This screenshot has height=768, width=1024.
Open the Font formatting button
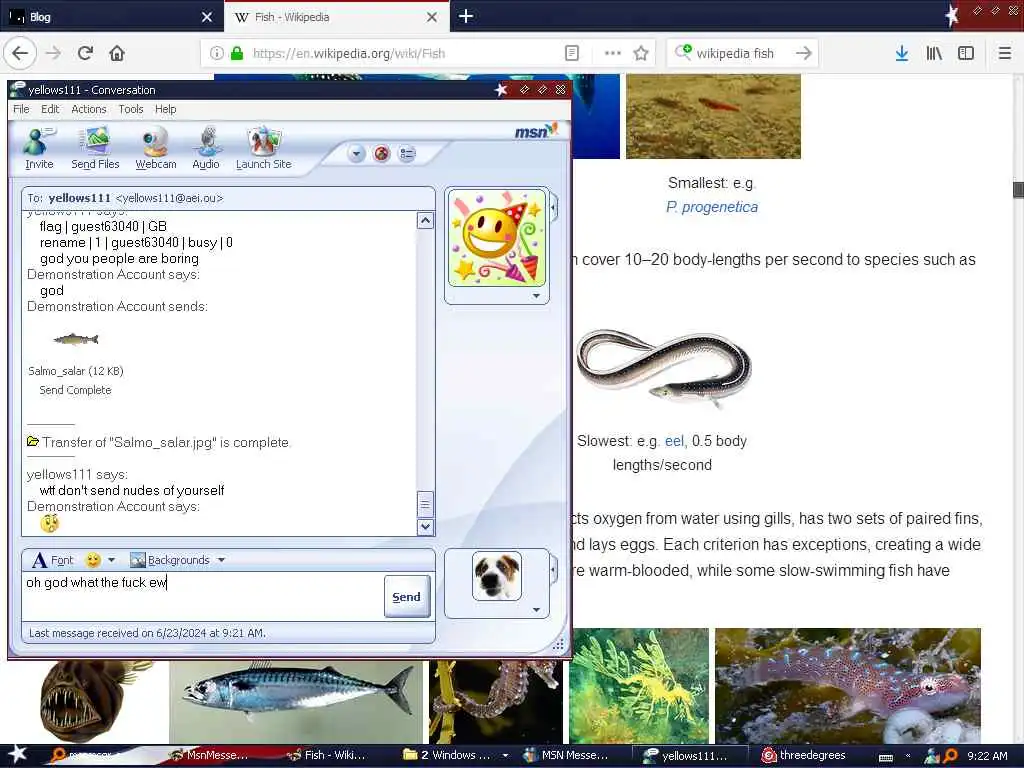pos(53,560)
